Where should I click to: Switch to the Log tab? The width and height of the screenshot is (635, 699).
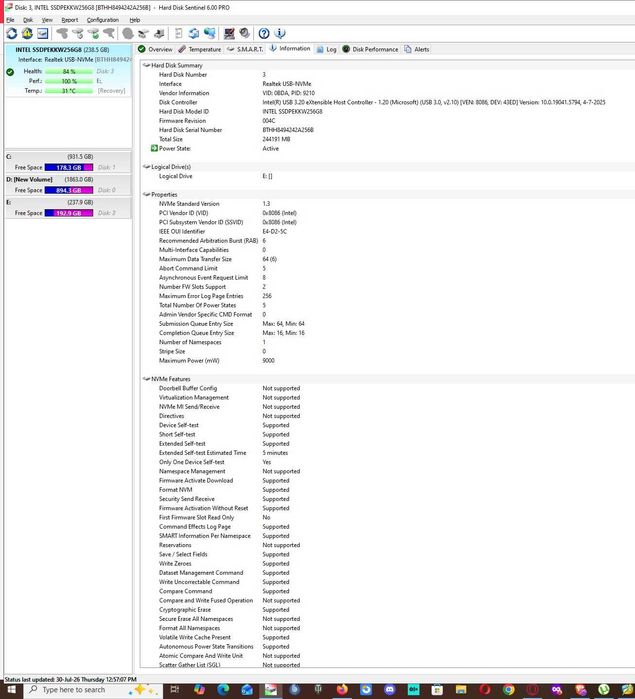tap(326, 49)
